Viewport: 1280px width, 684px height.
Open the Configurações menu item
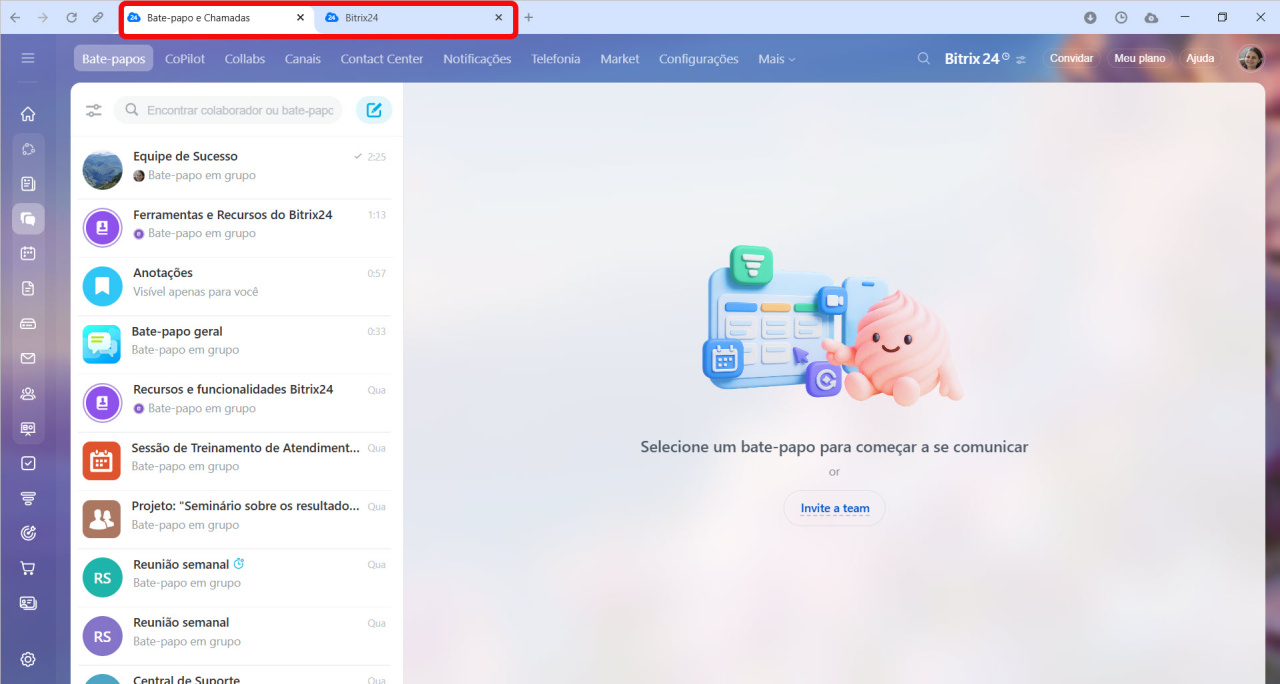click(x=699, y=59)
